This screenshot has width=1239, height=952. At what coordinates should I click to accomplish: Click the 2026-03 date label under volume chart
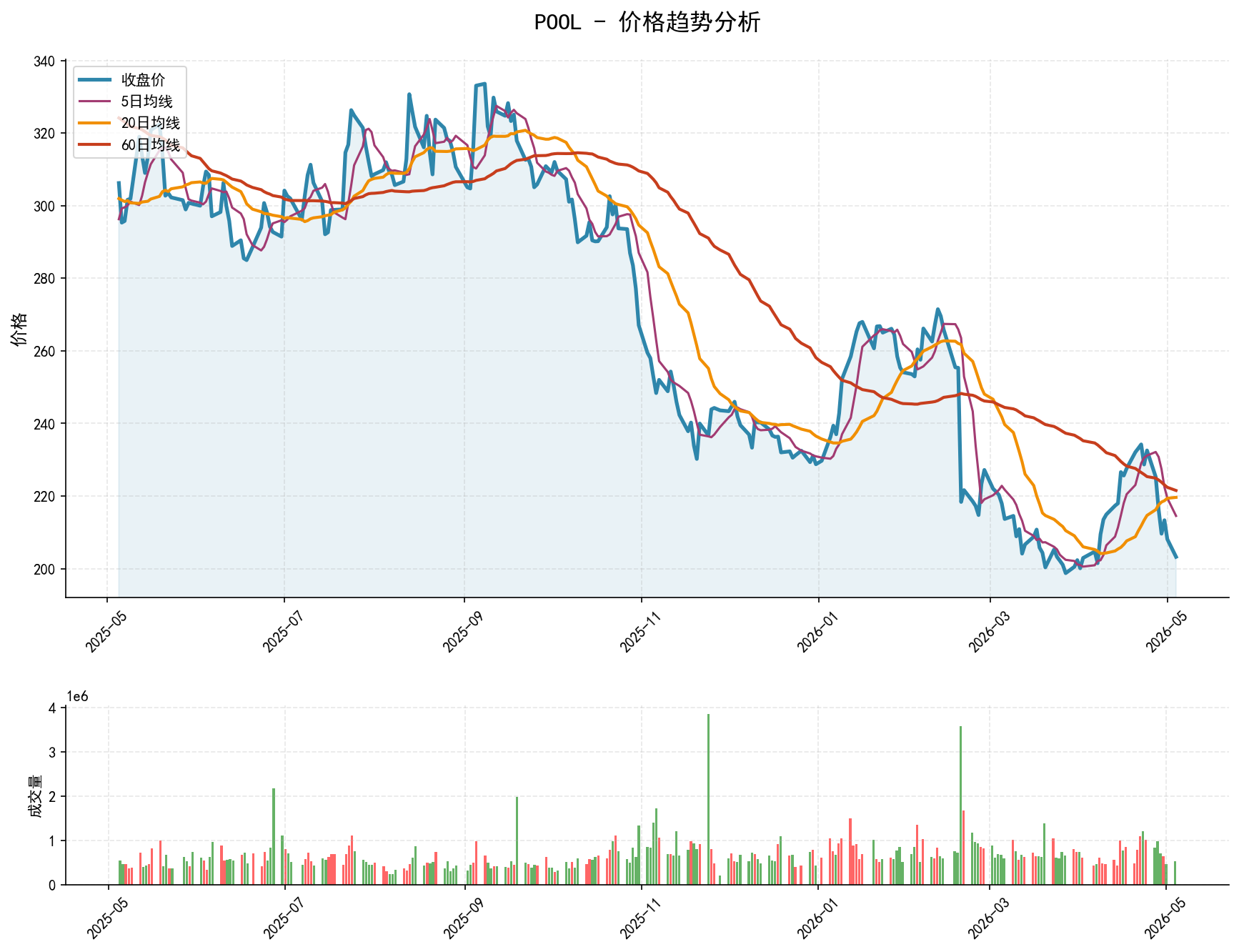988,918
